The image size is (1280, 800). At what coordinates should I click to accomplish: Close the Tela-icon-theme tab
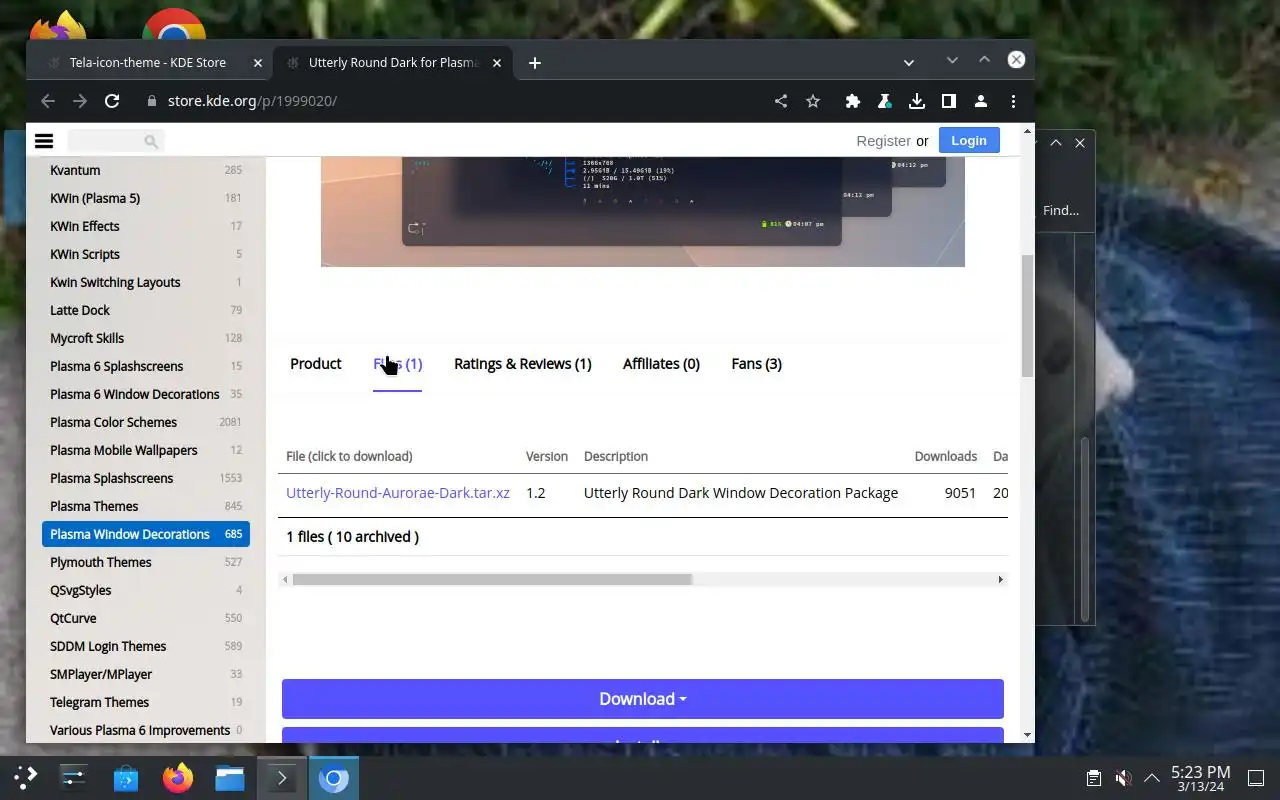257,63
